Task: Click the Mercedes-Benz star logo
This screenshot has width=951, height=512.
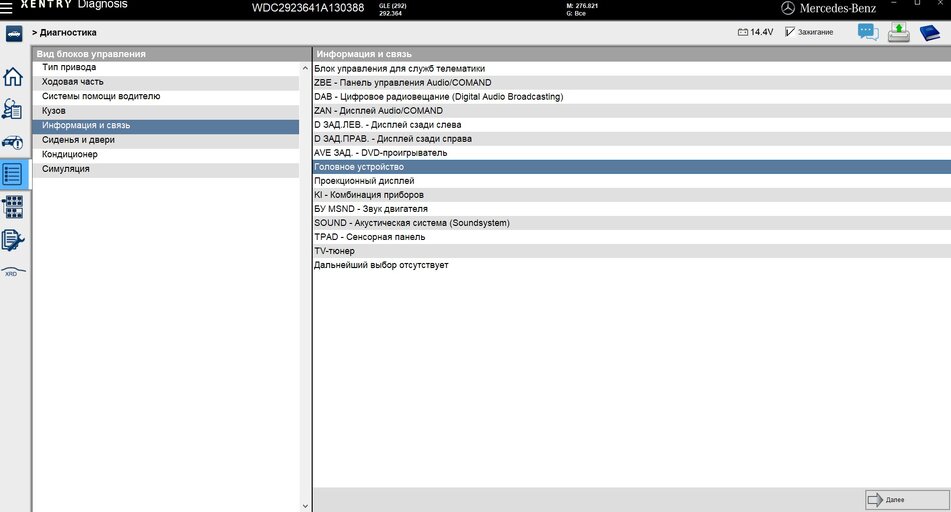Action: point(788,8)
